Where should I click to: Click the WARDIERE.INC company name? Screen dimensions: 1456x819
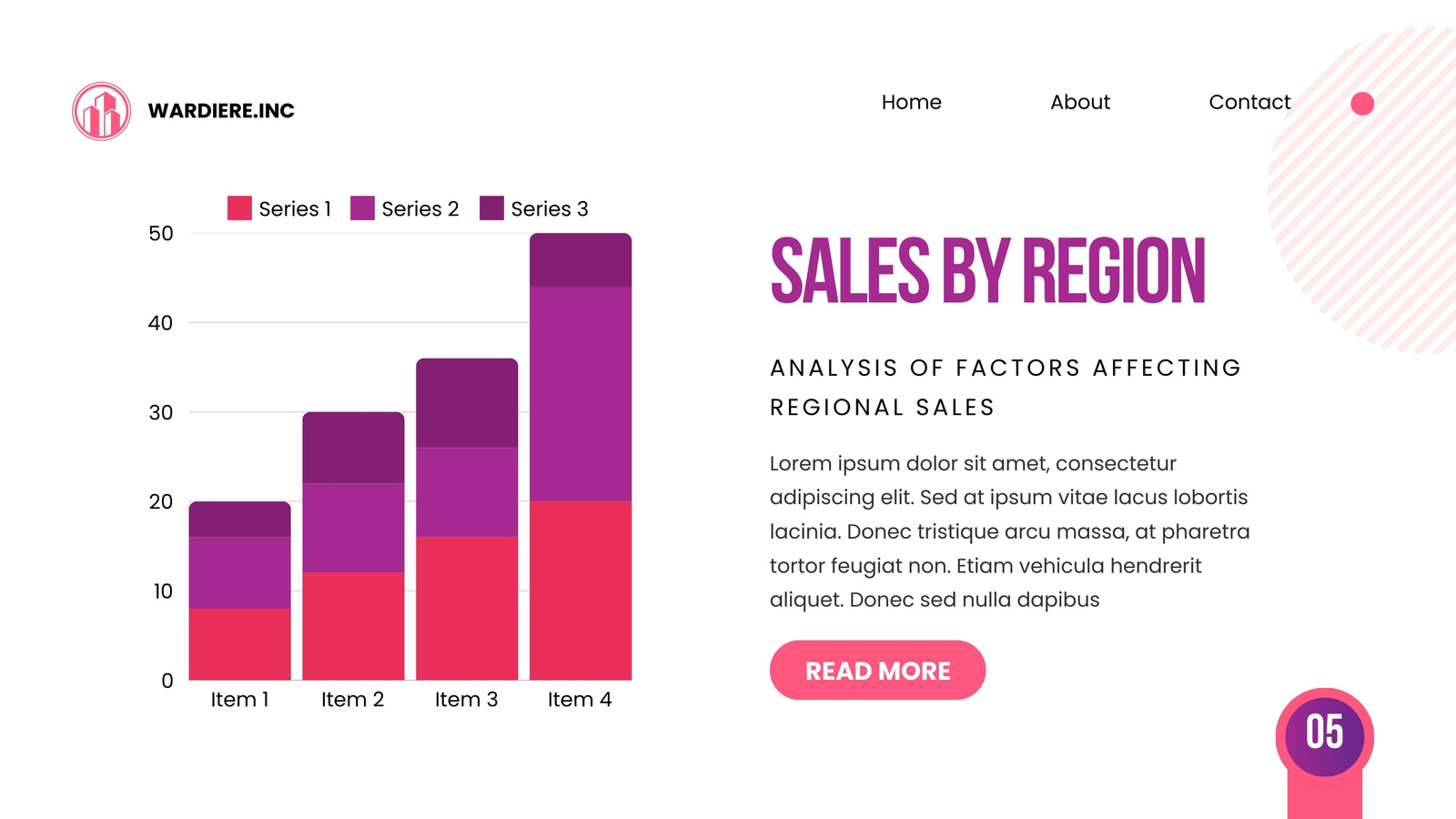pos(221,111)
